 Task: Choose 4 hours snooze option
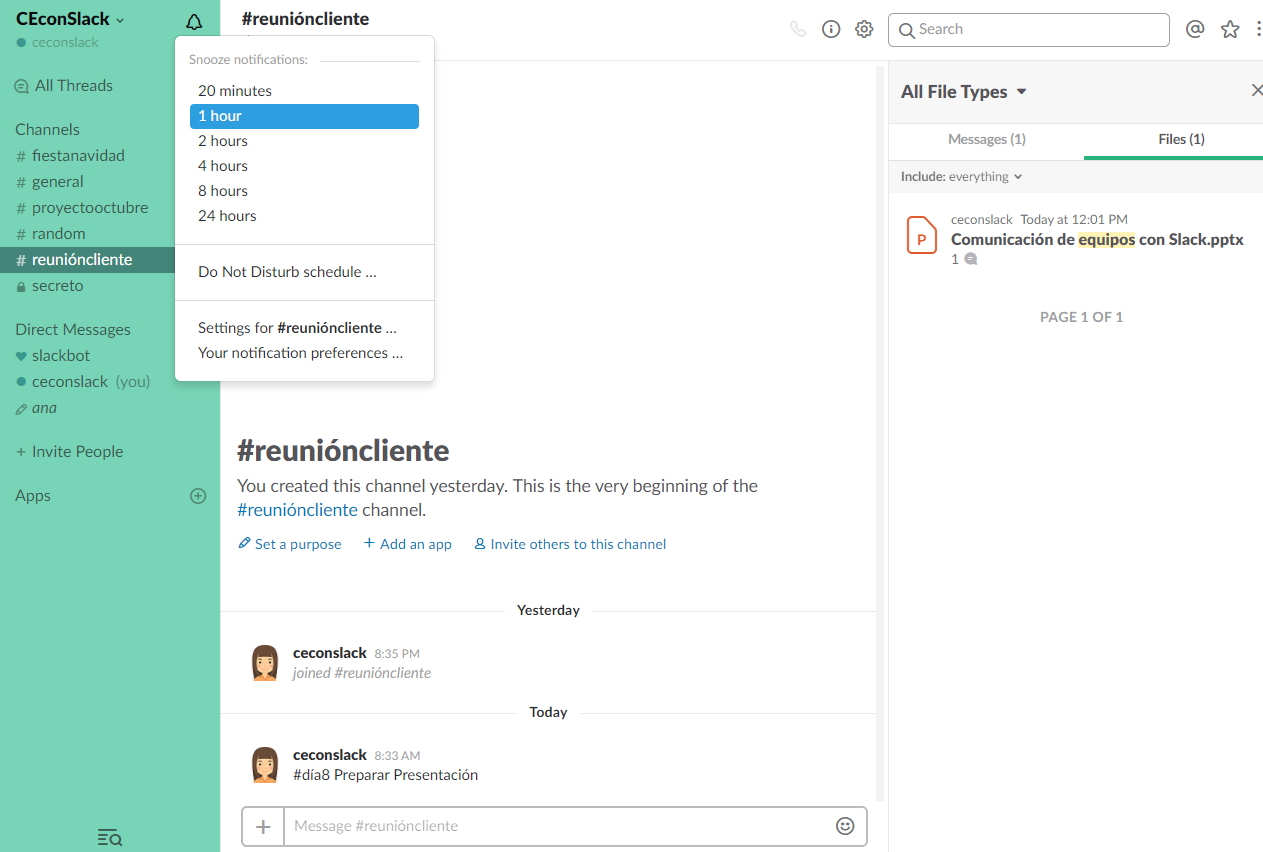[304, 166]
